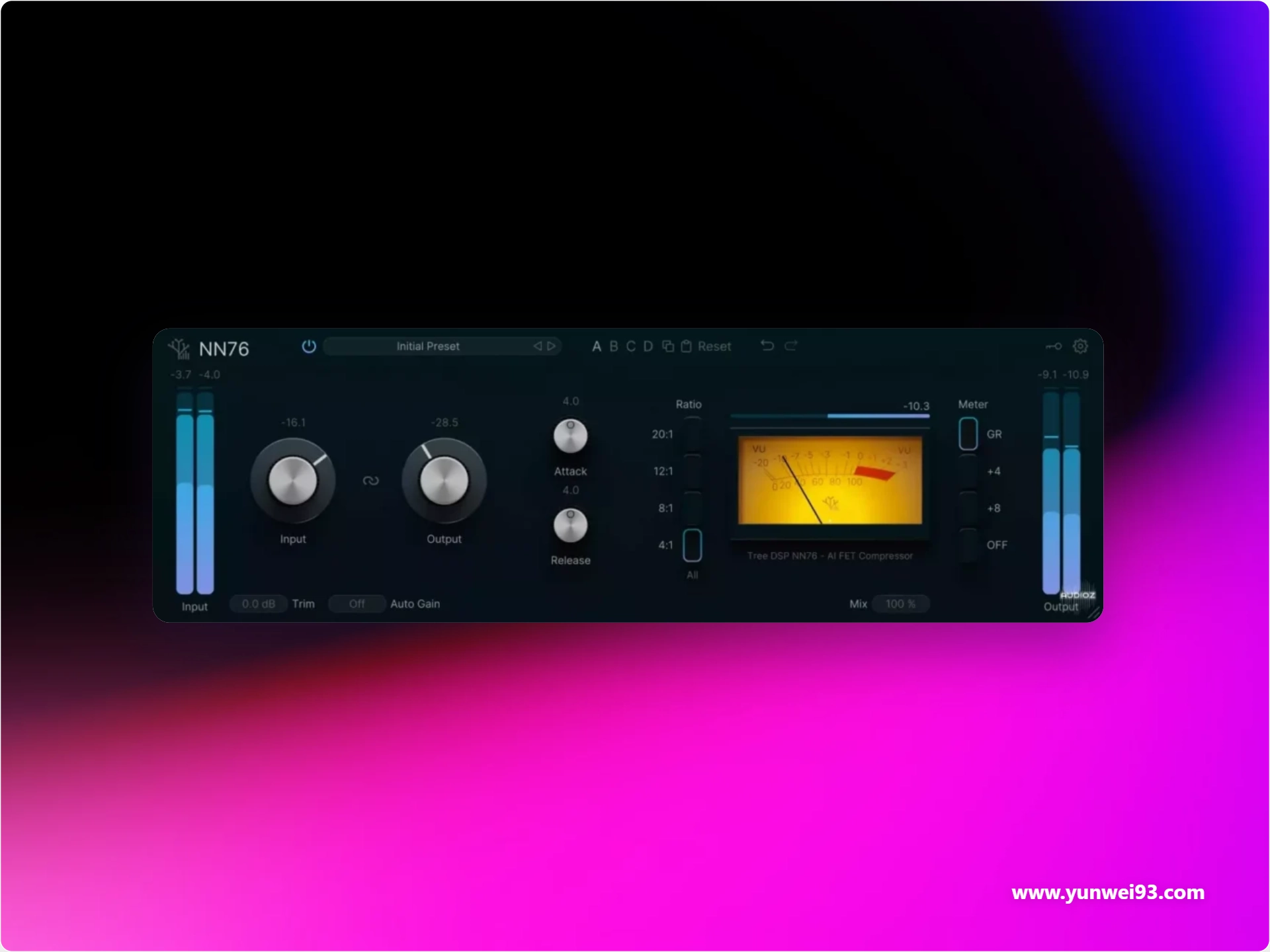Click the paste state clipboard icon
The image size is (1270, 952).
[686, 346]
